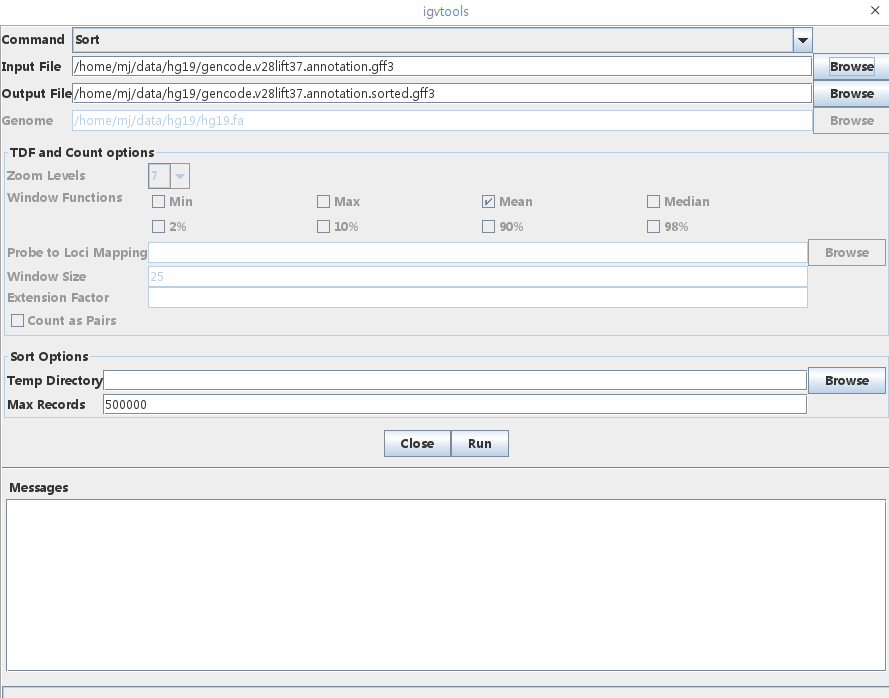Enable the 98% window function

coord(653,226)
